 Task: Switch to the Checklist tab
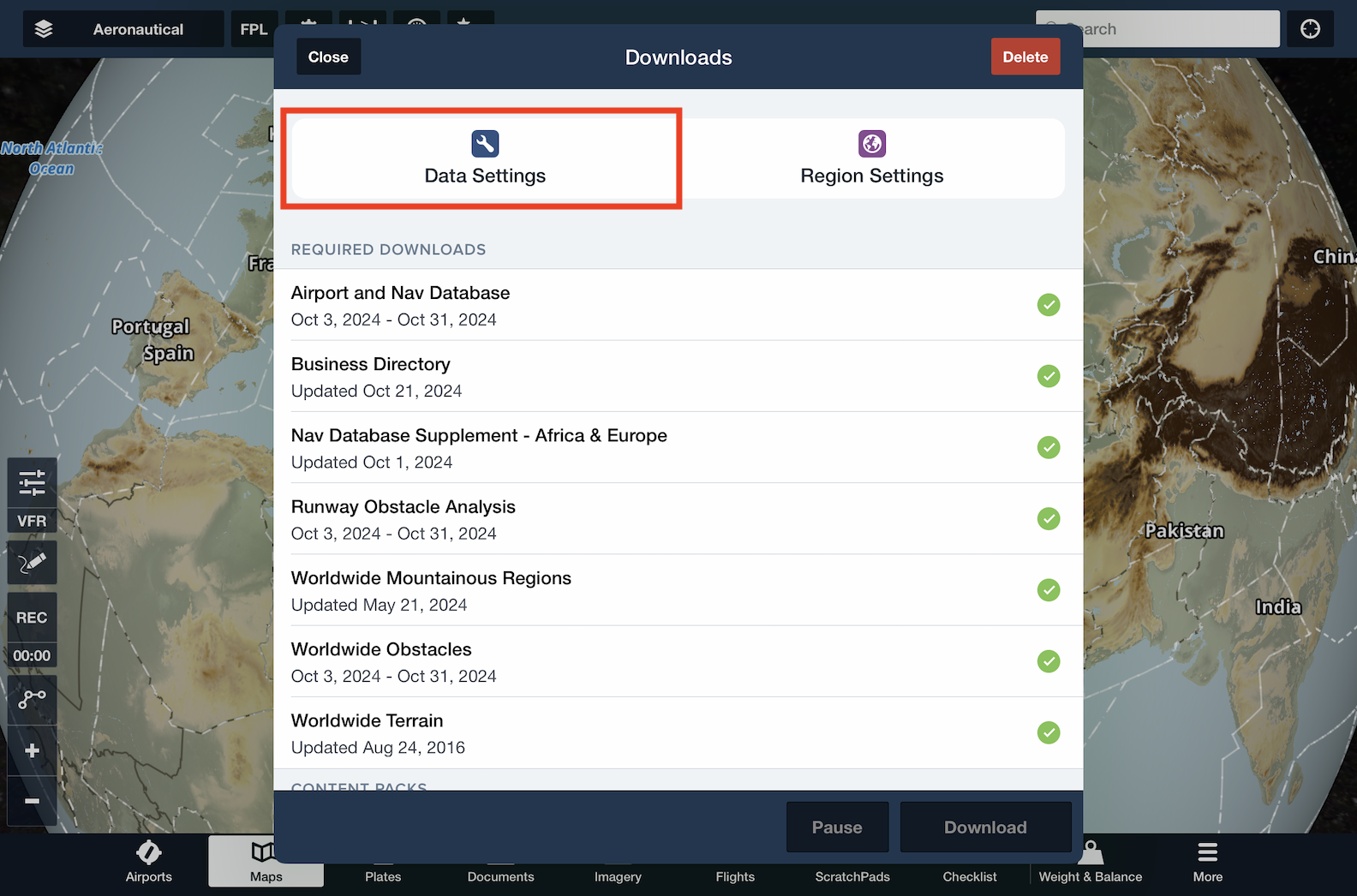(x=970, y=875)
